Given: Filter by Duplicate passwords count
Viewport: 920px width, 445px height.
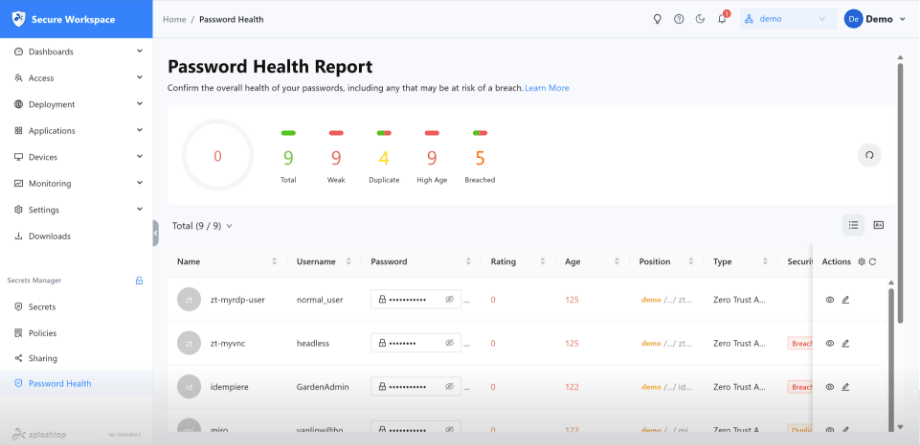Looking at the screenshot, I should 384,157.
